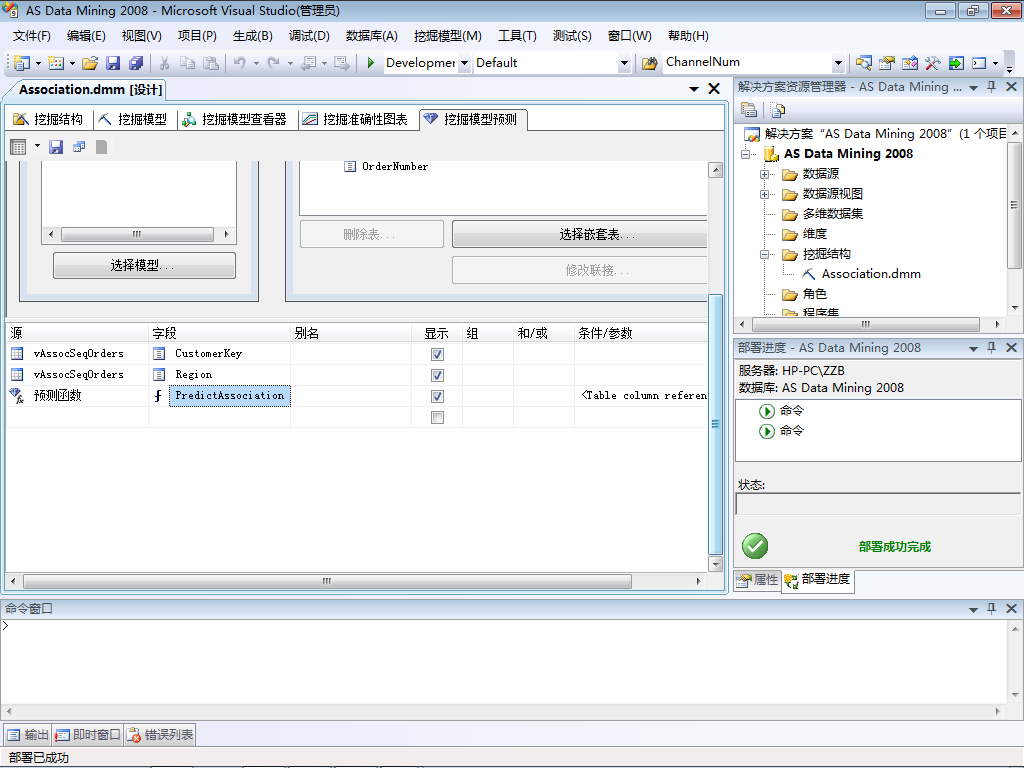Click the Toolbox hammer-and-wrench icon
Image resolution: width=1024 pixels, height=768 pixels.
pyautogui.click(x=932, y=63)
